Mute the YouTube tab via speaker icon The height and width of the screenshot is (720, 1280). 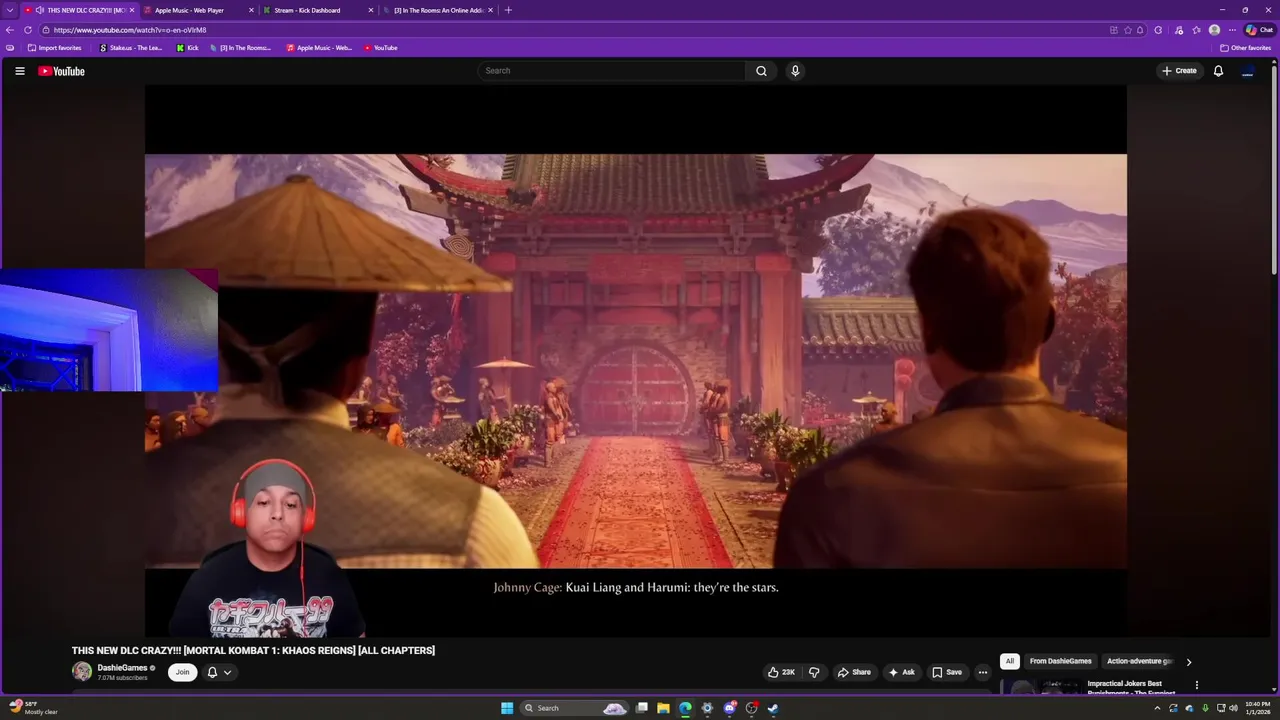(39, 10)
